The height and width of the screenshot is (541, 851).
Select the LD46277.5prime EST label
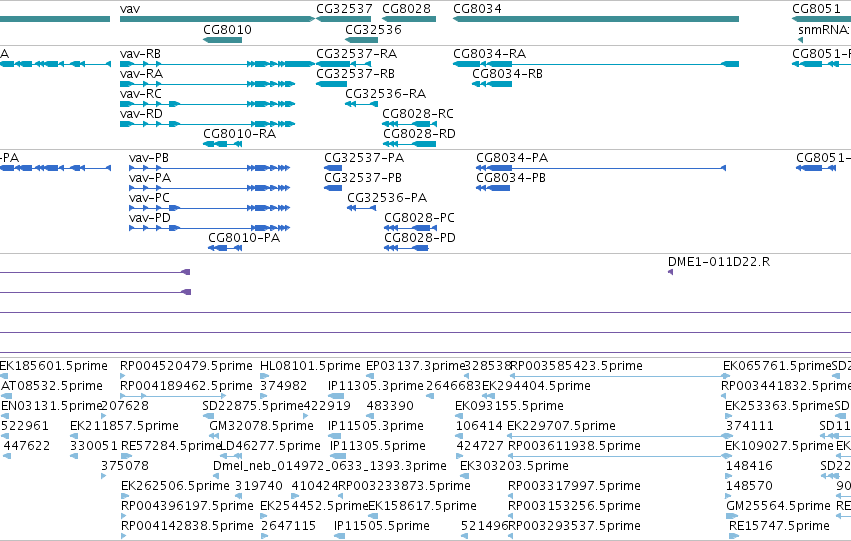click(x=270, y=447)
